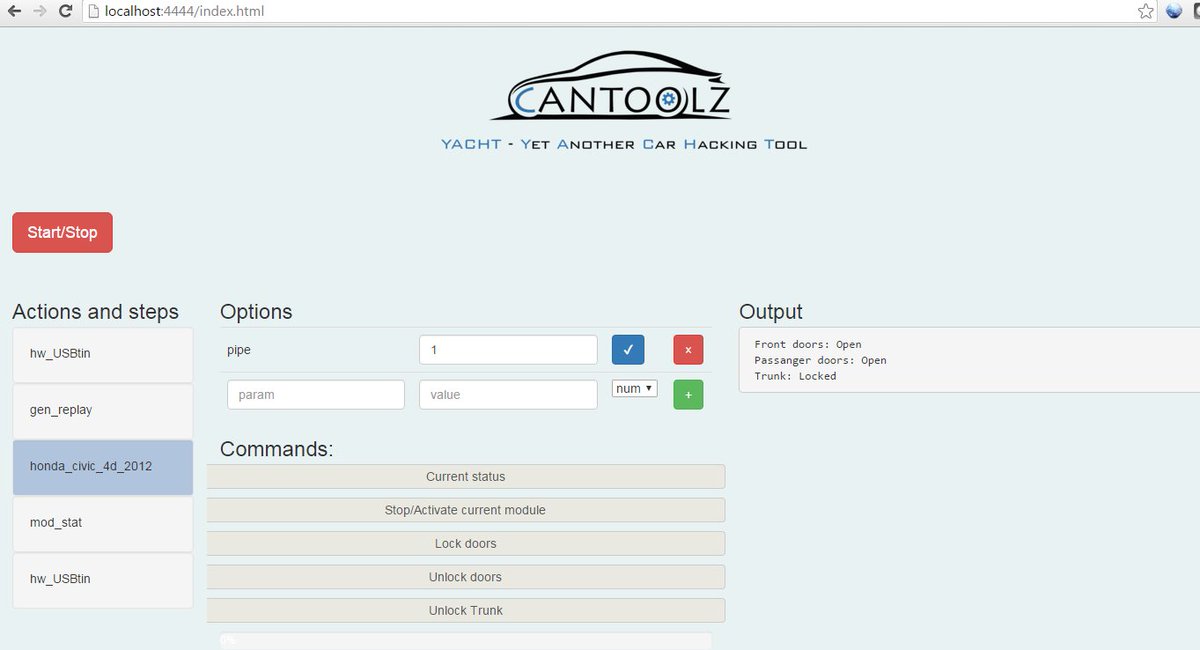
Task: Click 'Trunk: Locked' output line
Action: click(x=795, y=376)
